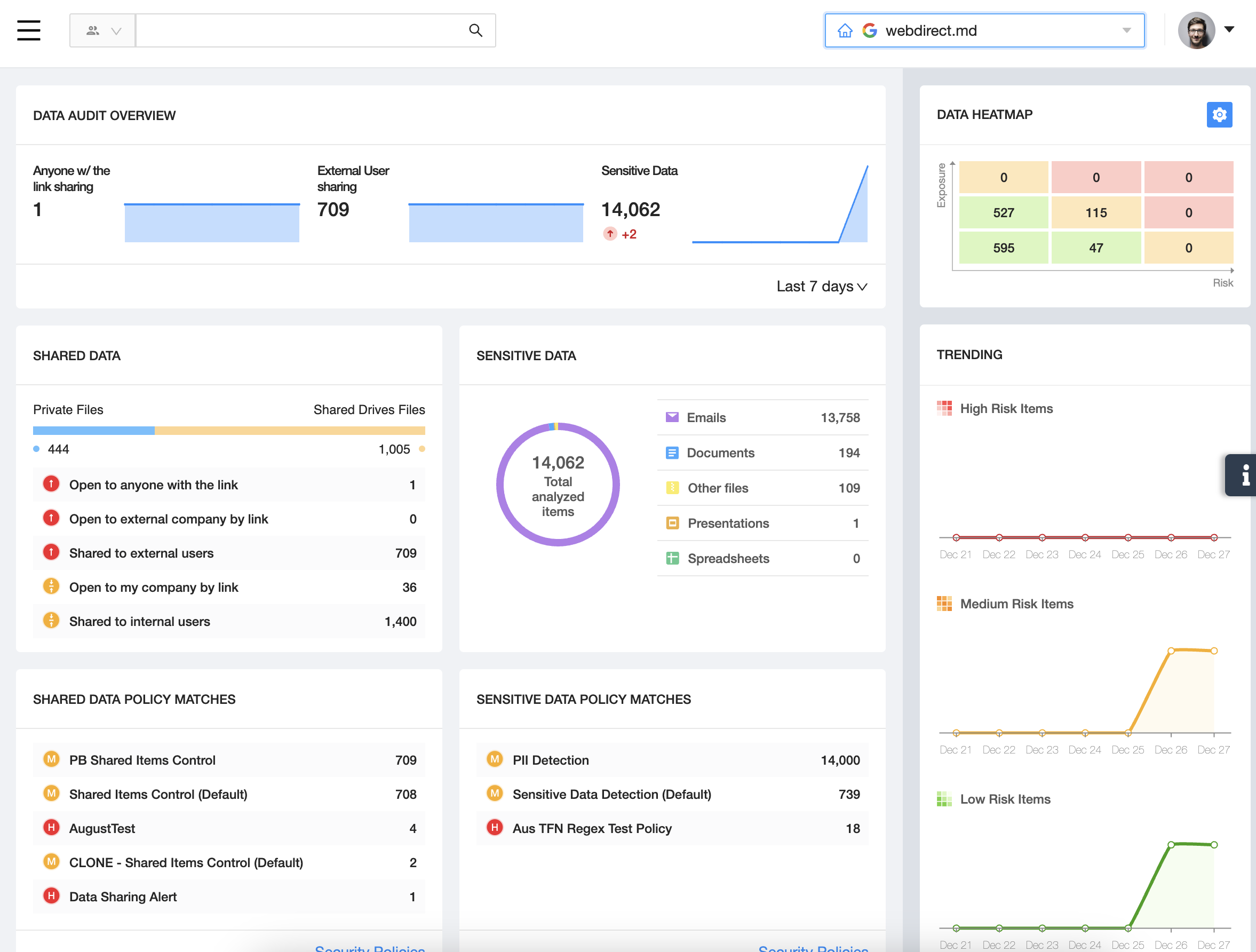Click the heatmap cell showing 115
The image size is (1256, 952).
pos(1095,213)
